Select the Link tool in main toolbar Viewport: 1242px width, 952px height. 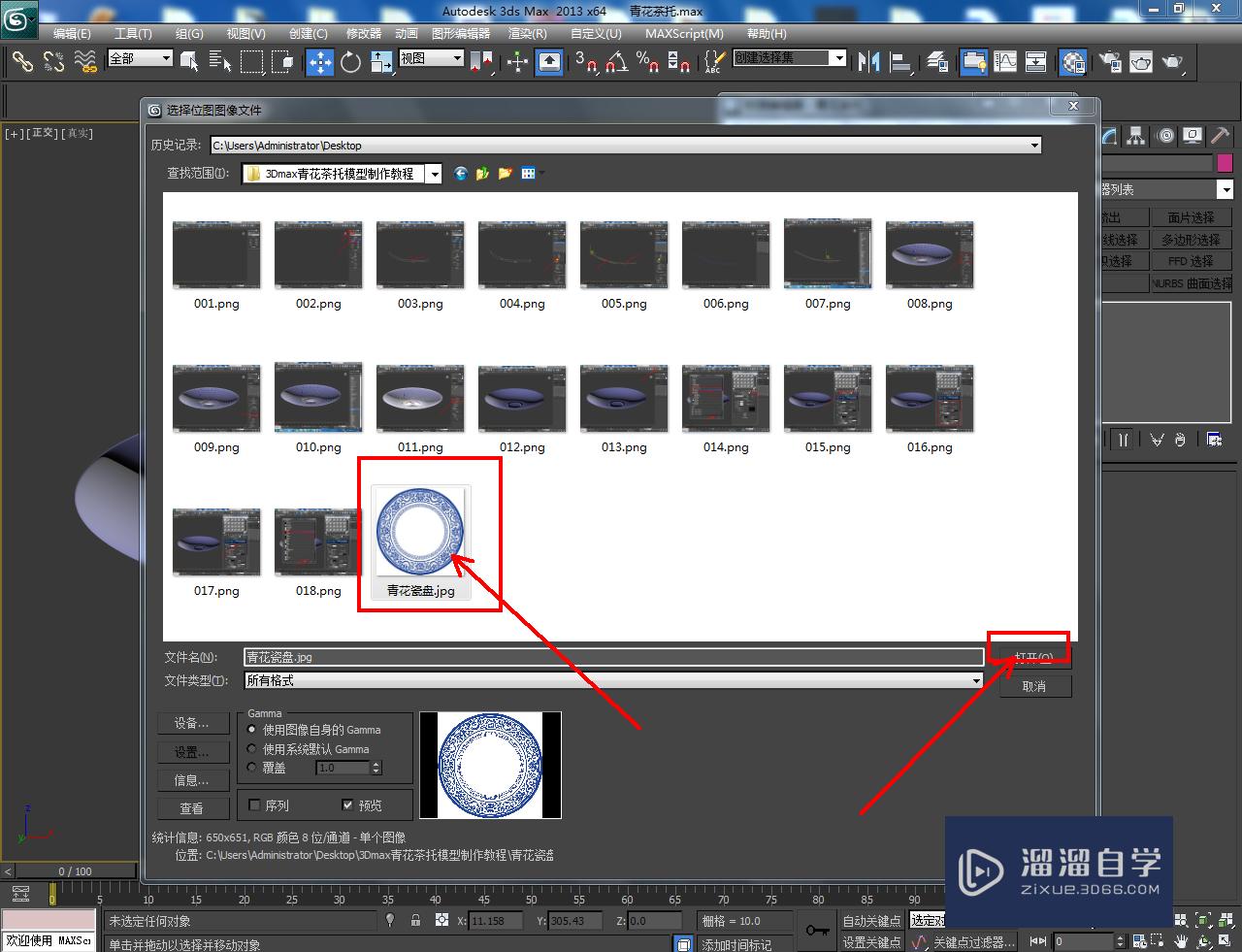point(22,62)
